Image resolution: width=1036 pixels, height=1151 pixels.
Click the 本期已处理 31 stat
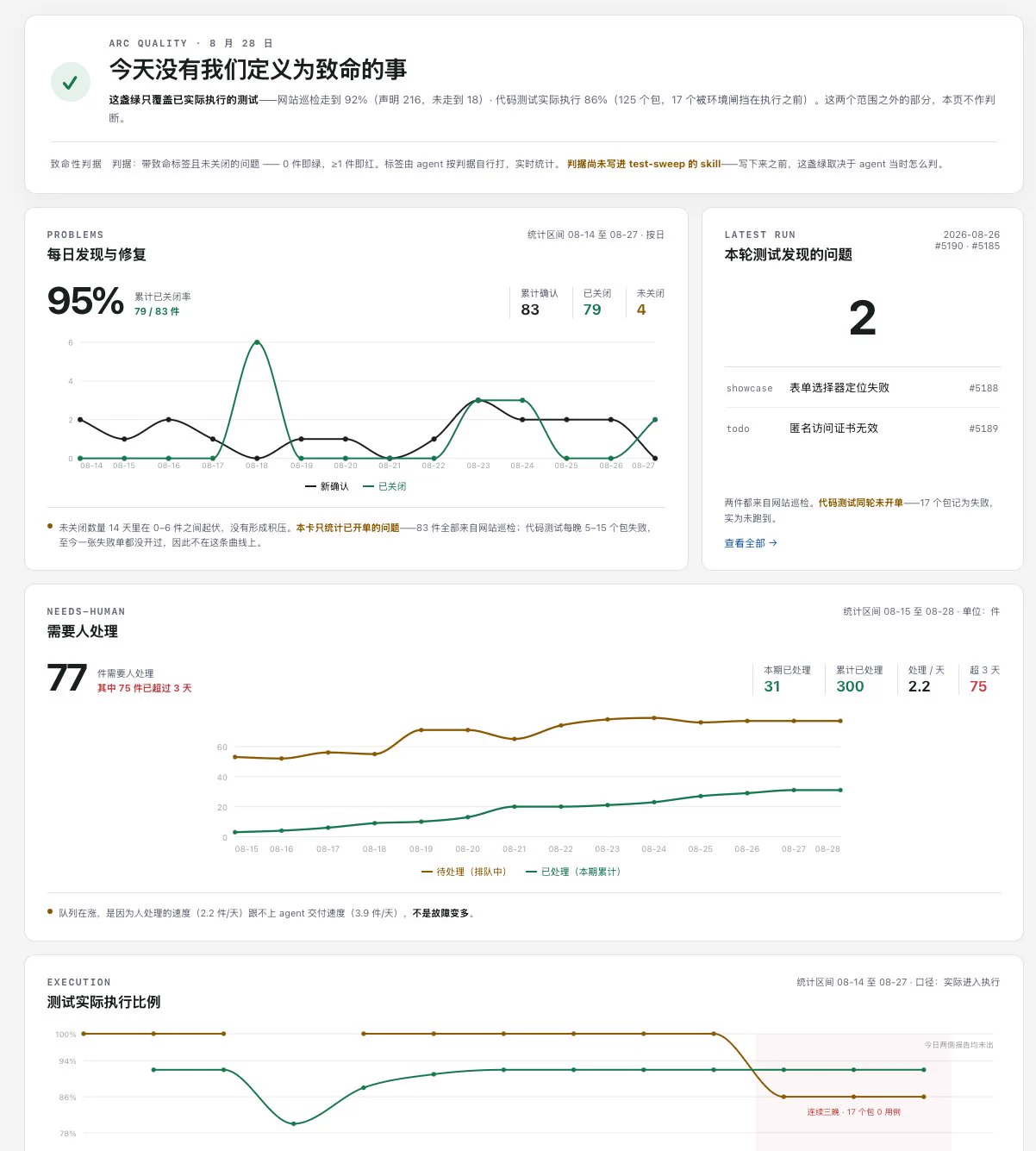click(x=787, y=679)
